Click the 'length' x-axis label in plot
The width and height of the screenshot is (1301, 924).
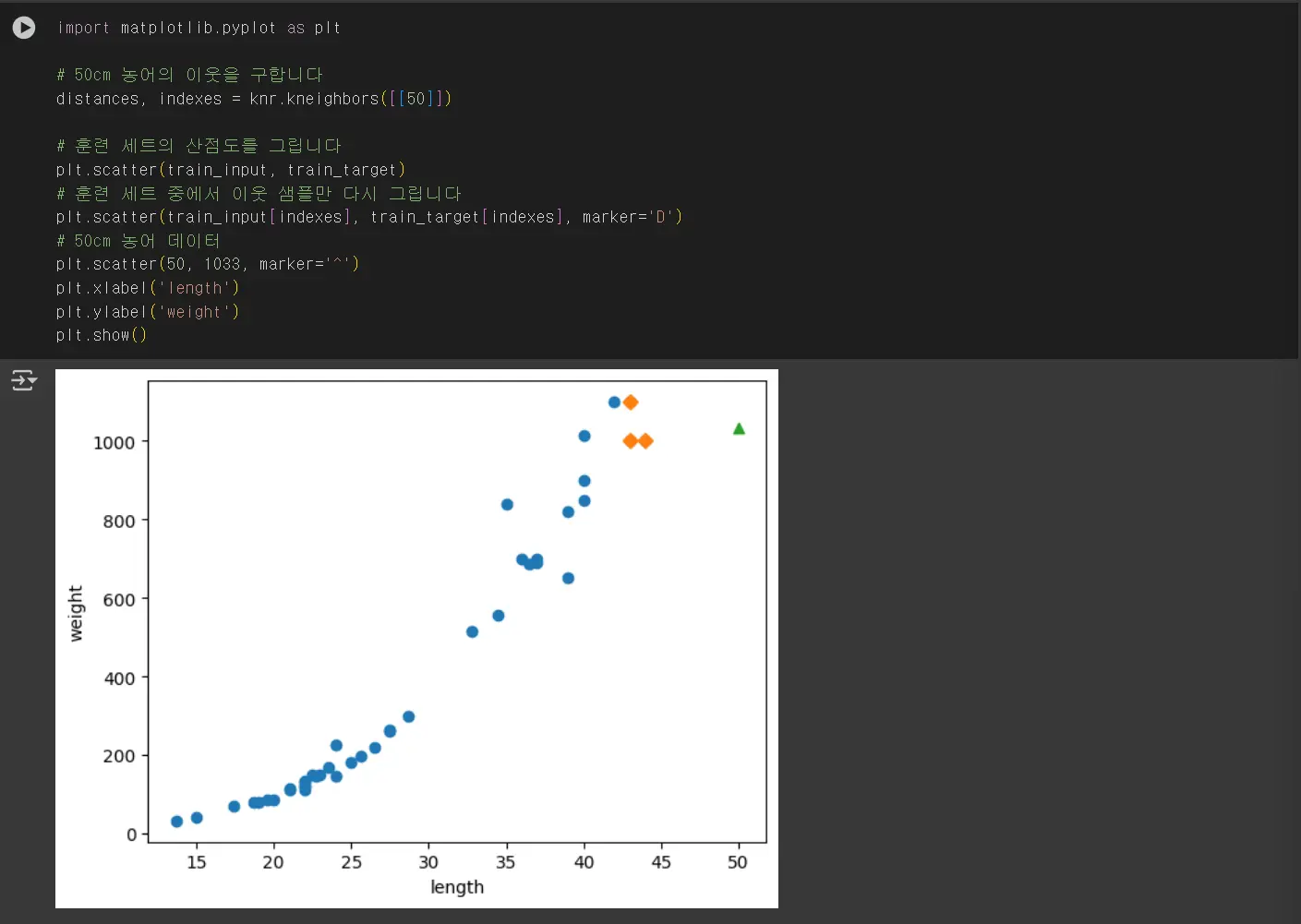point(457,887)
